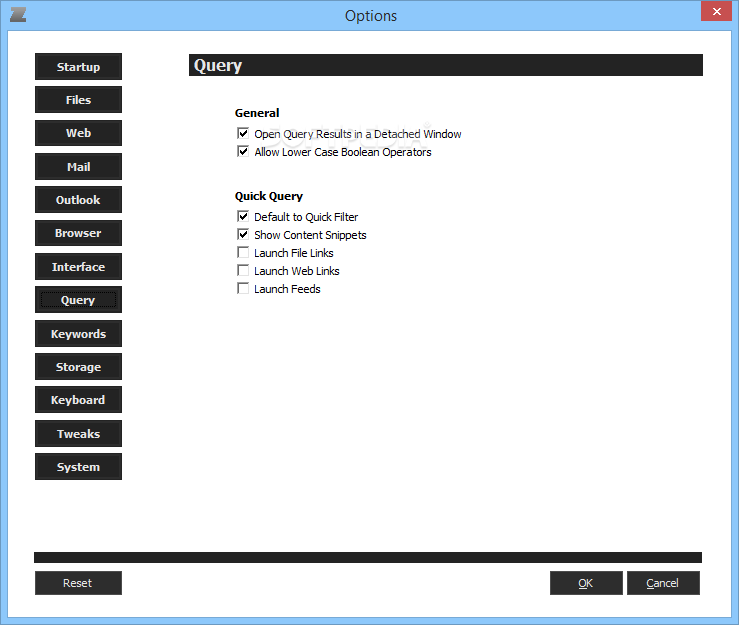Switch to the Tweaks section
The height and width of the screenshot is (625, 739).
click(x=78, y=433)
